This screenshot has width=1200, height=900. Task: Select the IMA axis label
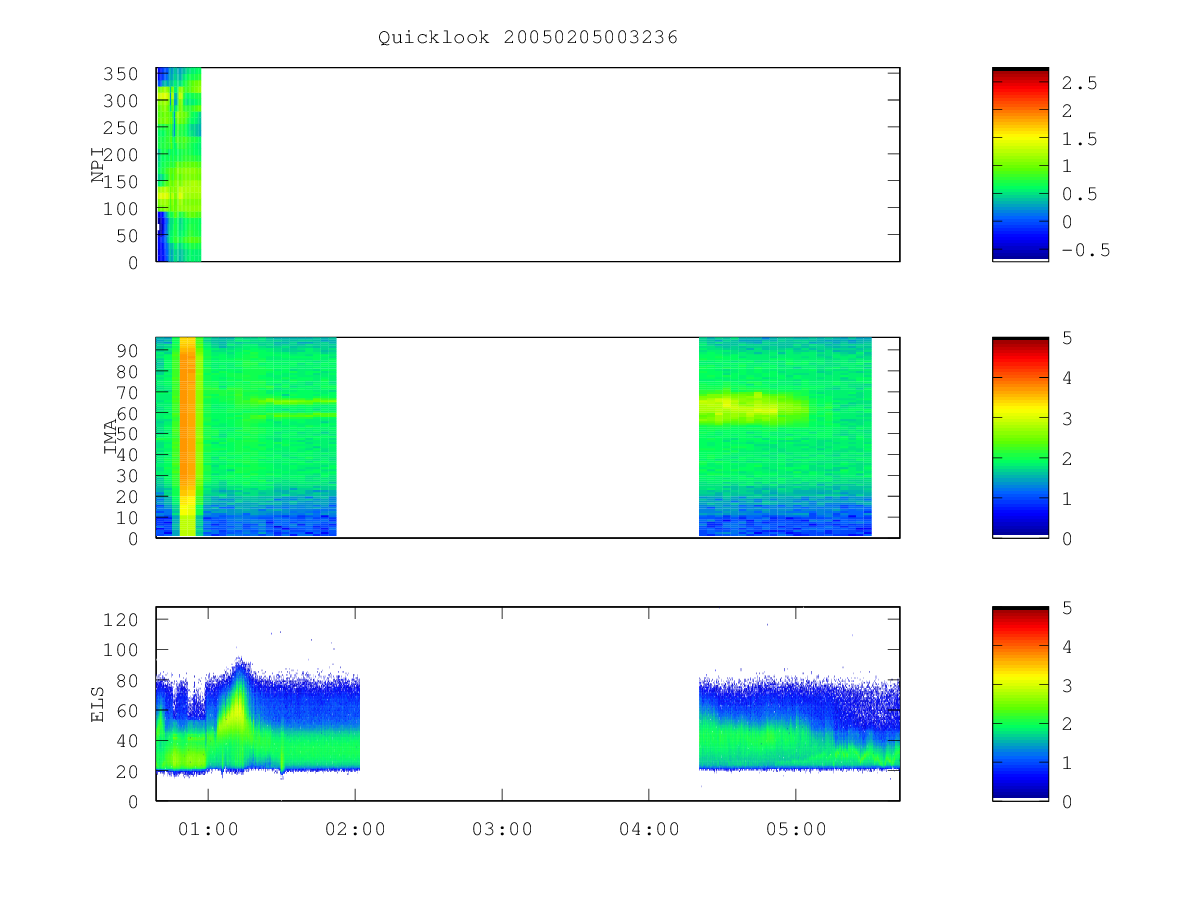[112, 438]
